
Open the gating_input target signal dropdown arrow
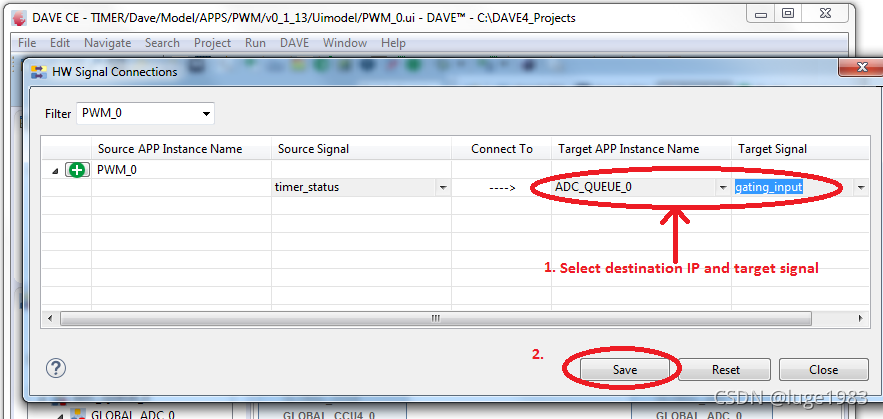(x=861, y=188)
